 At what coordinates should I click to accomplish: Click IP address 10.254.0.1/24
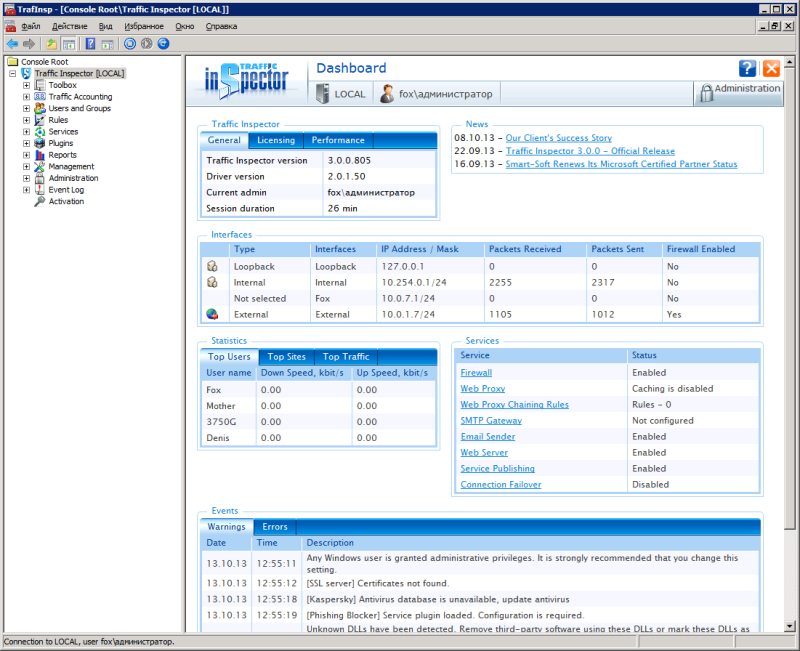coord(414,282)
